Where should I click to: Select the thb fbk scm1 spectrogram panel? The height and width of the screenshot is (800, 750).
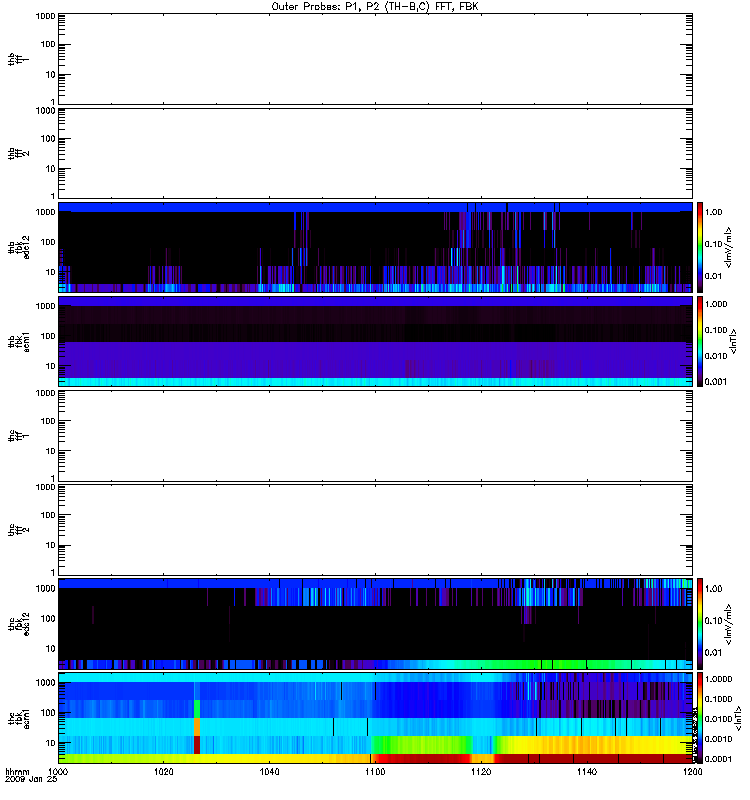(375, 341)
